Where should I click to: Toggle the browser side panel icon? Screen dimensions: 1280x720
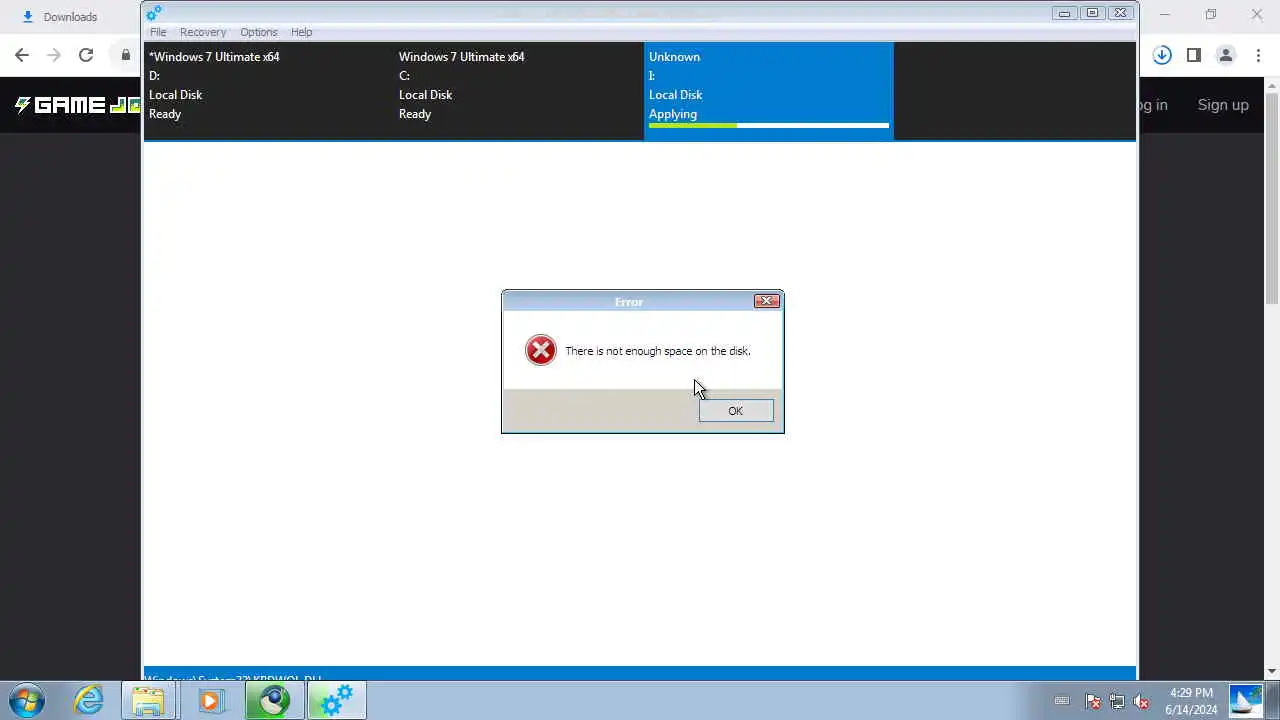click(x=1194, y=55)
